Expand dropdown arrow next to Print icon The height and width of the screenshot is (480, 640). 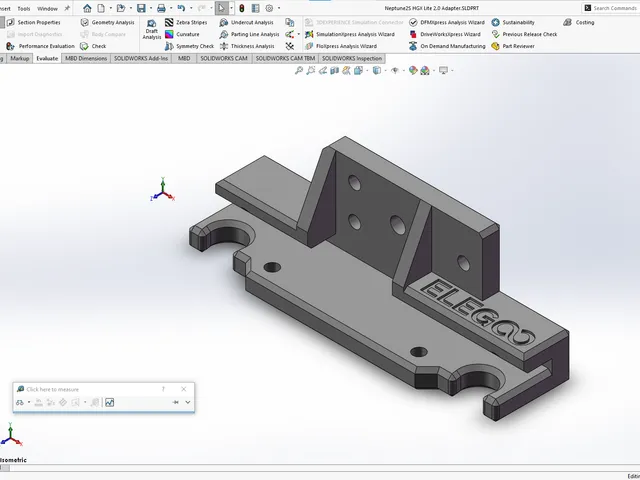coord(171,8)
